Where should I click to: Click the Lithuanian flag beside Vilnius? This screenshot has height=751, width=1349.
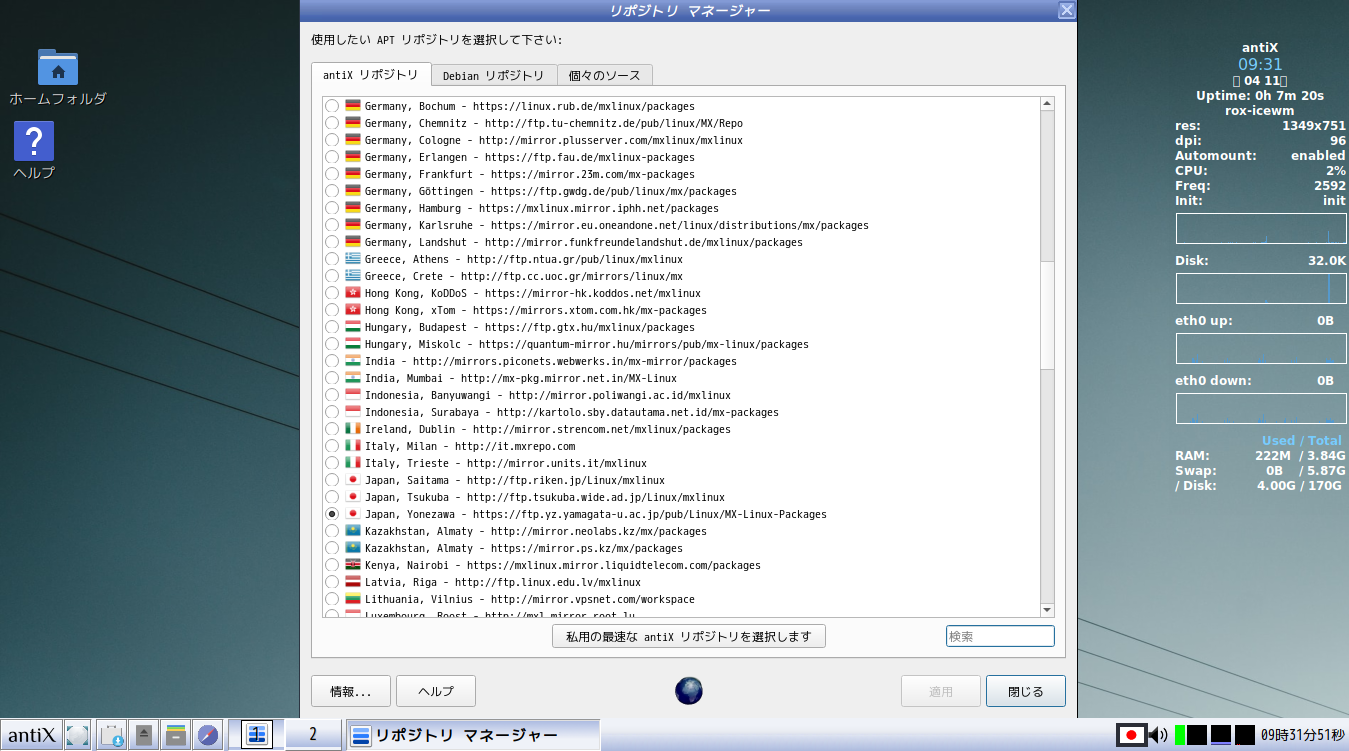click(352, 599)
